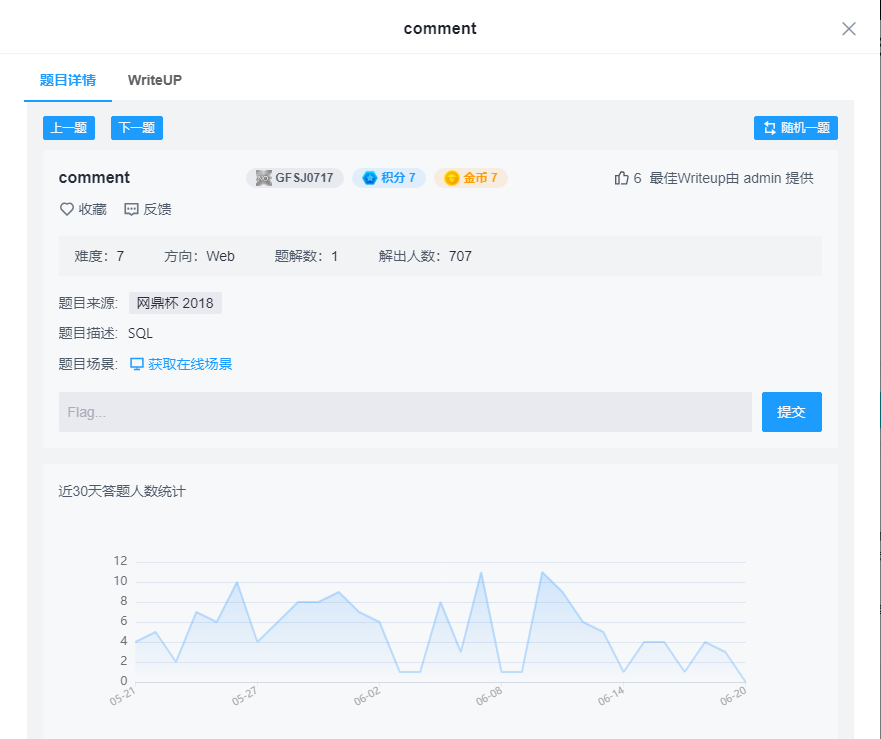Click the circular arrows icon on 随机一题
The image size is (881, 739).
[769, 128]
